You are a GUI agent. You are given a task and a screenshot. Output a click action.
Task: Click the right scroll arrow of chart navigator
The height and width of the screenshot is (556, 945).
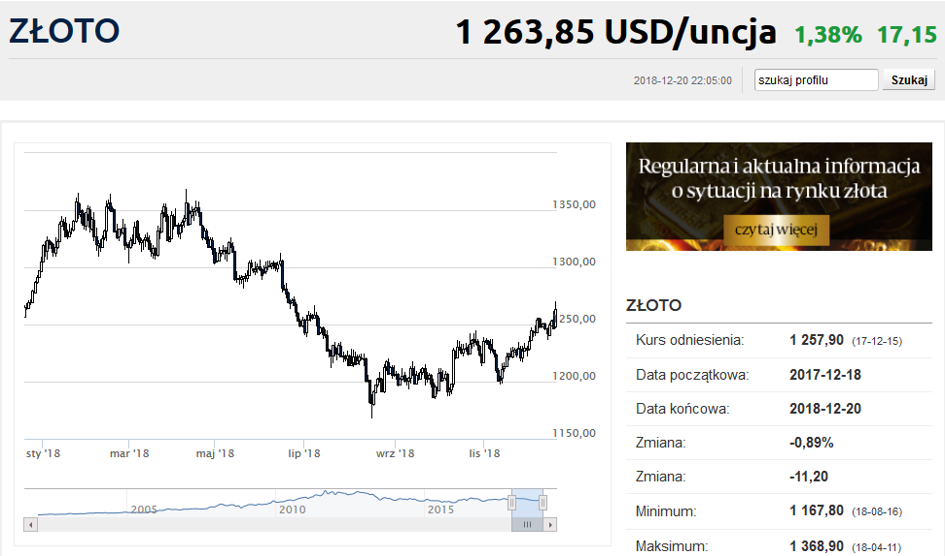[x=550, y=525]
